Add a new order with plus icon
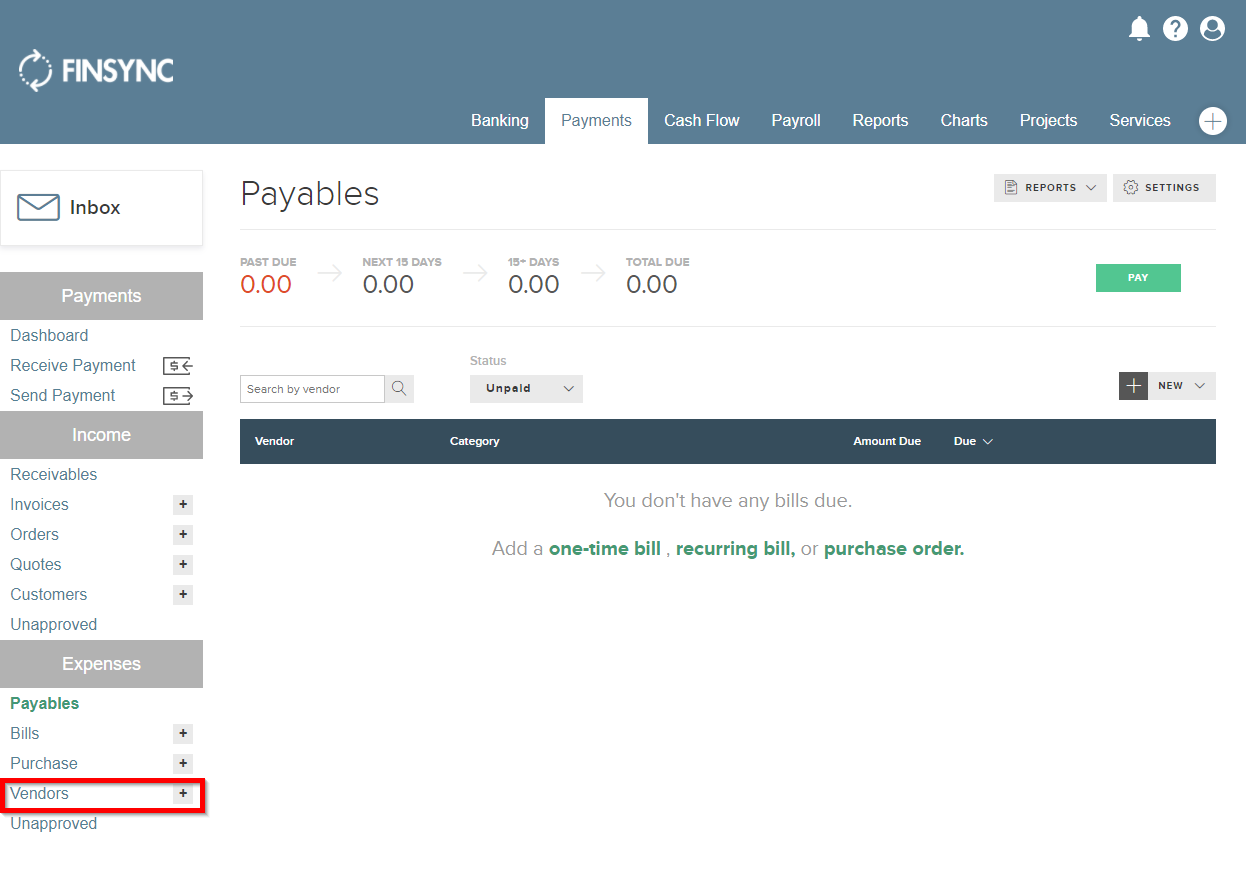1246x888 pixels. pyautogui.click(x=183, y=535)
